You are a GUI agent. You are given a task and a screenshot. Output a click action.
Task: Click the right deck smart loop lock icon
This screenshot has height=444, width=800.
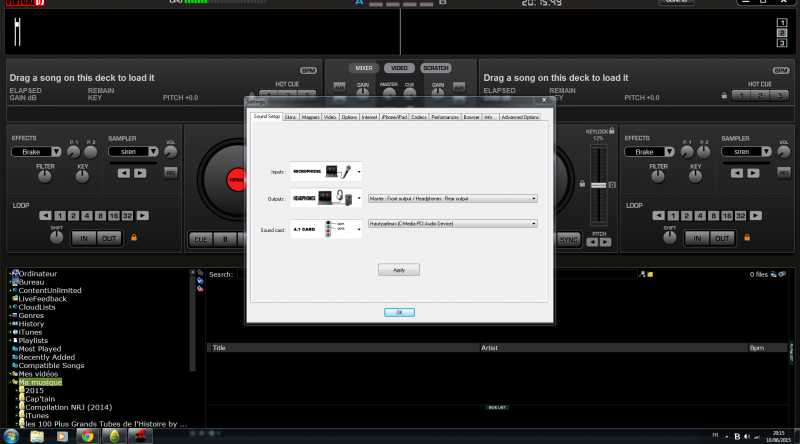[x=747, y=237]
